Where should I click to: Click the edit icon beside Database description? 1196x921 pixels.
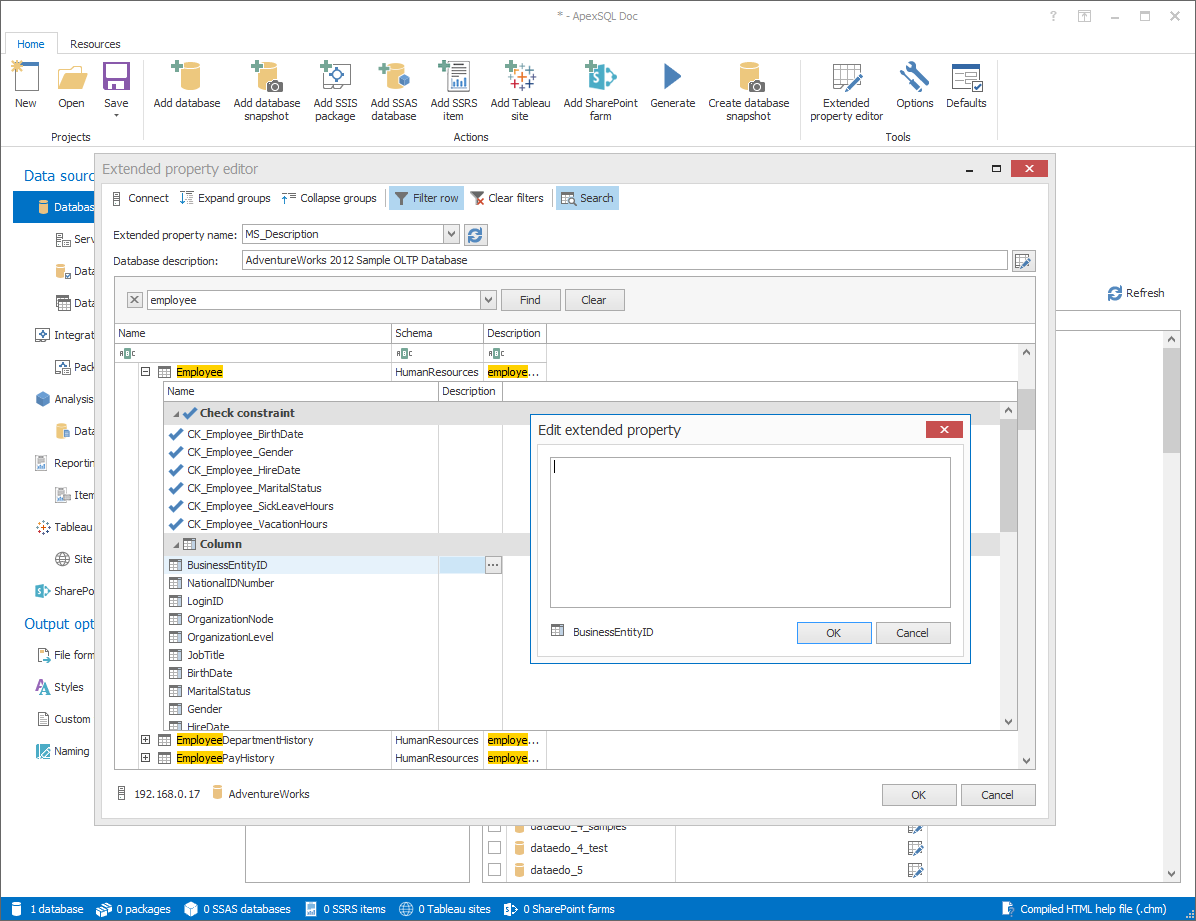click(x=1023, y=261)
